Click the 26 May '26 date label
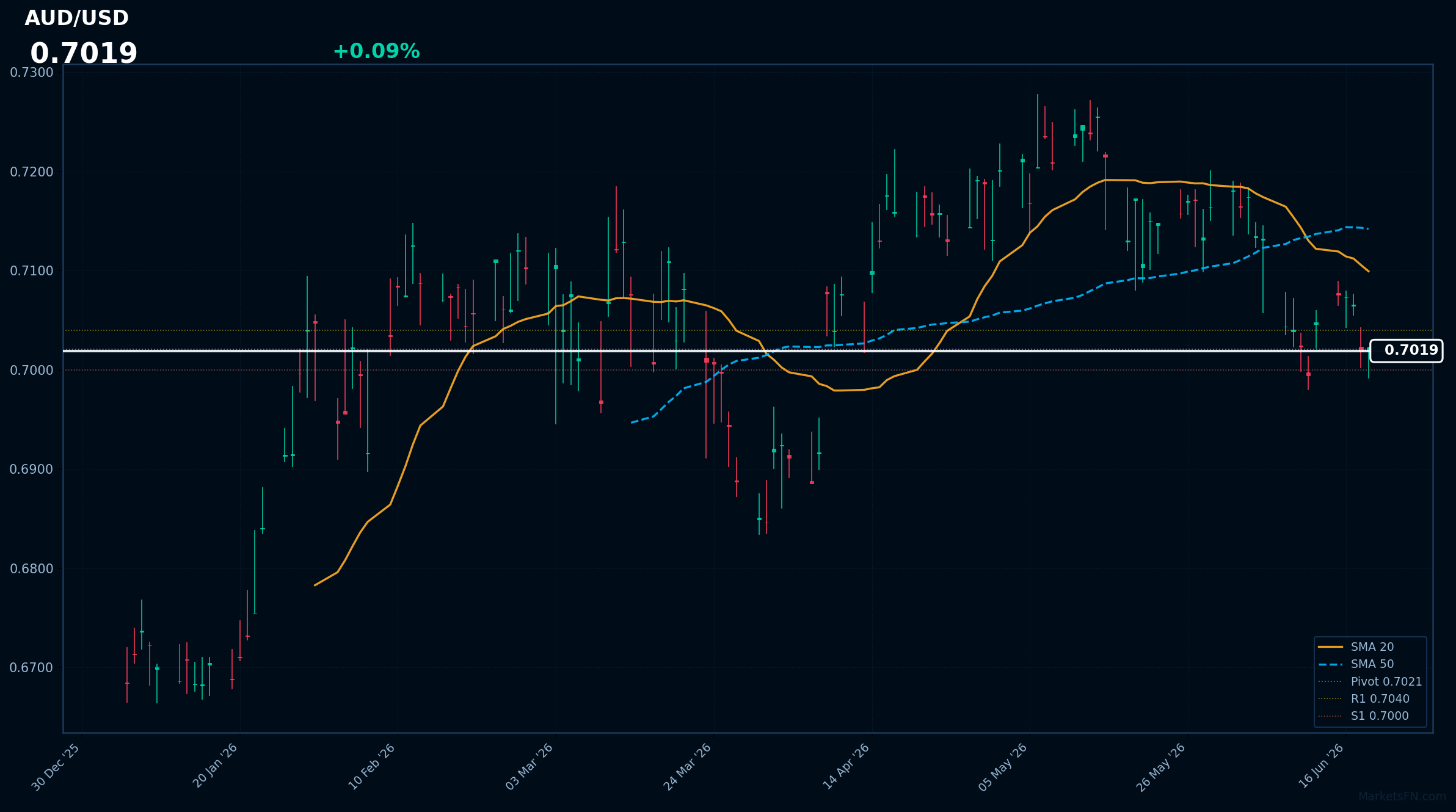 pyautogui.click(x=1160, y=768)
